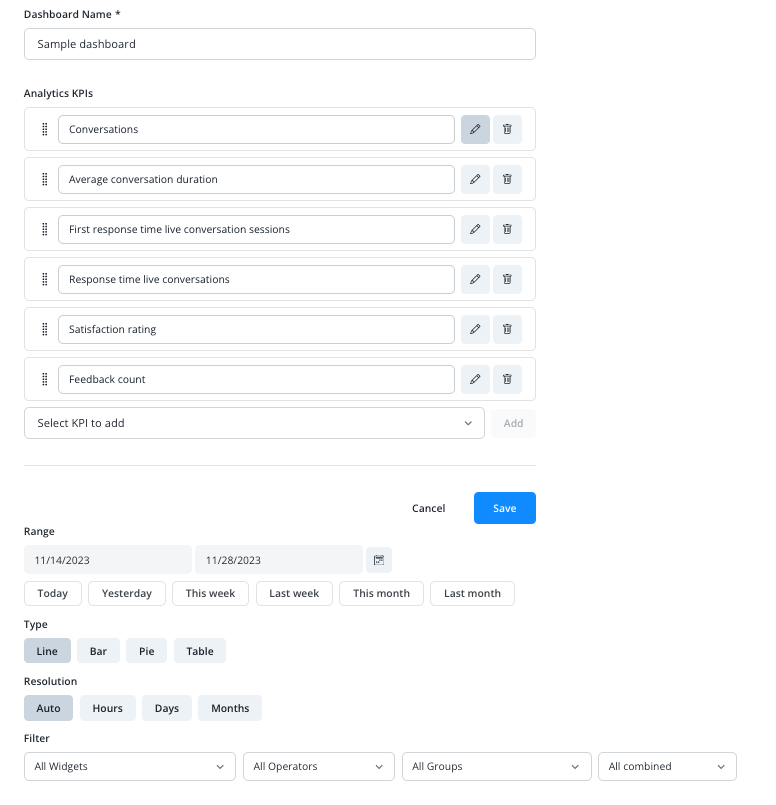Open the Select KPI to add dropdown
Screen dimensions: 776x805
254,423
